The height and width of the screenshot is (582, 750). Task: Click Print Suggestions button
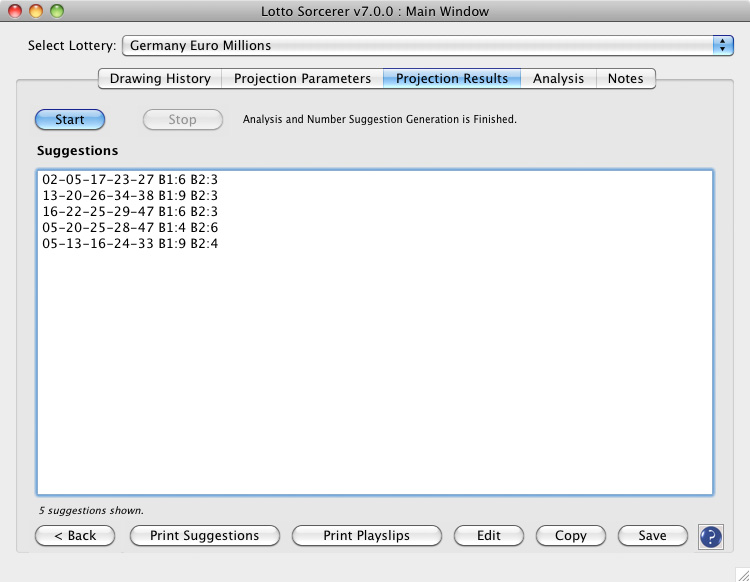coord(205,536)
